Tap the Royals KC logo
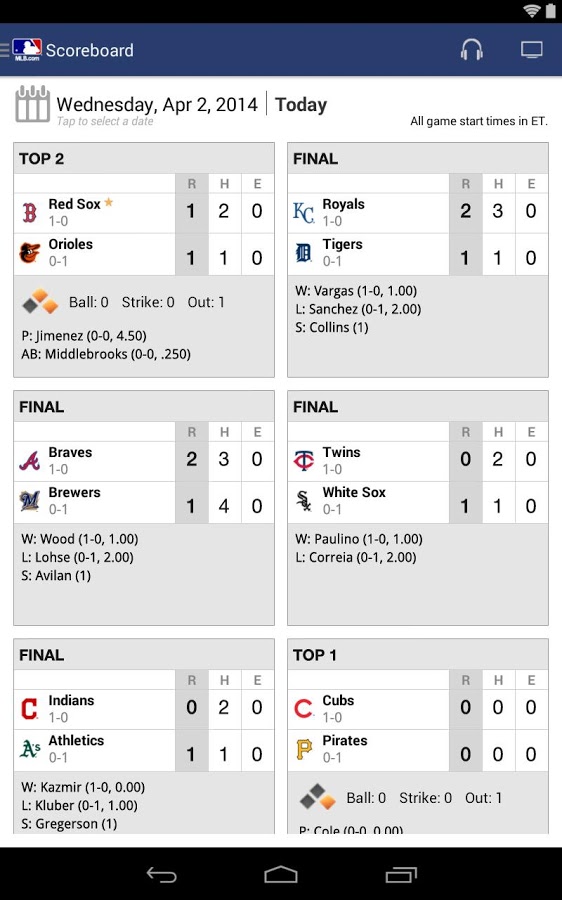562x900 pixels. tap(304, 212)
